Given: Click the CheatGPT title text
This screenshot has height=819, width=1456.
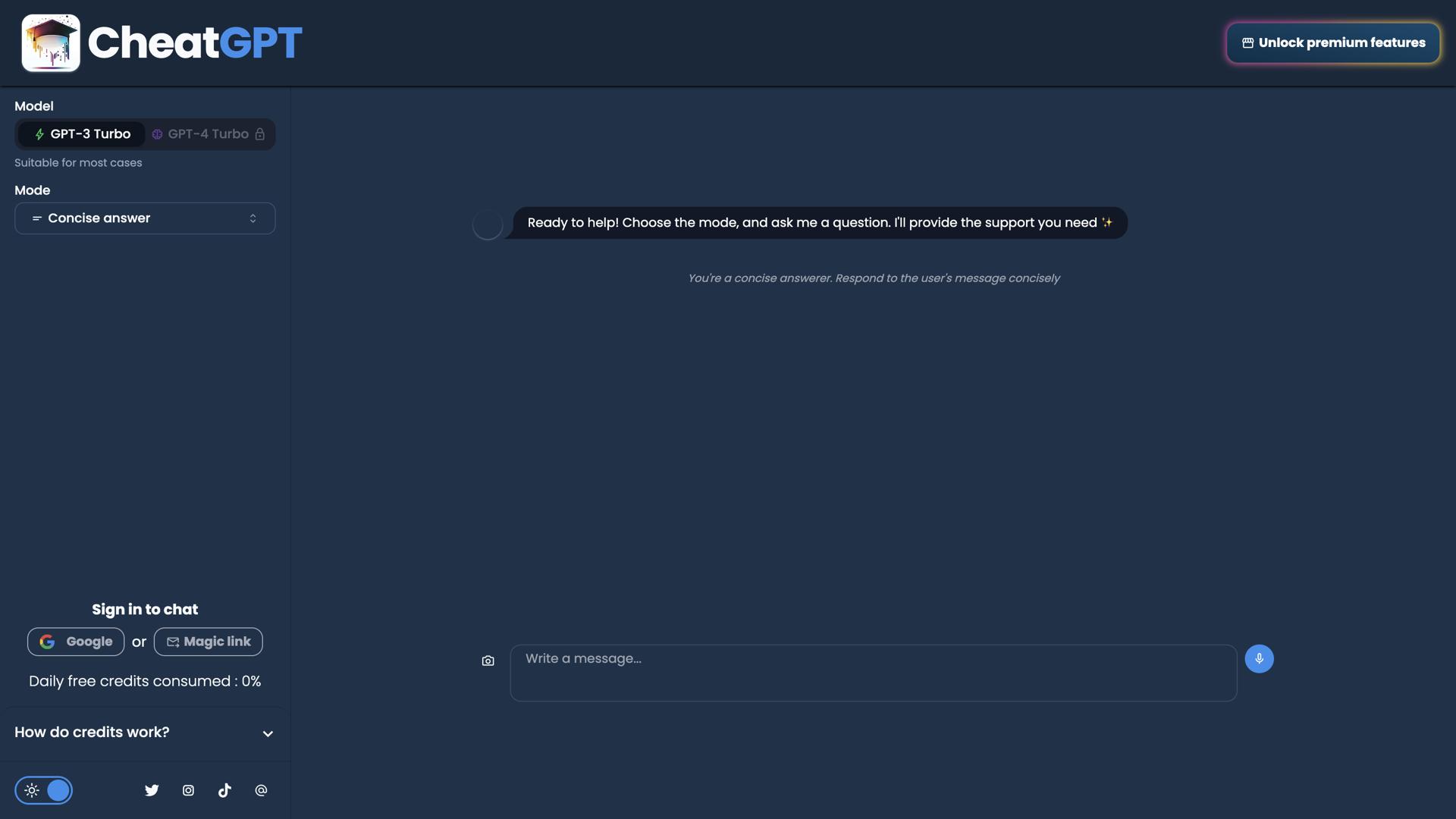Looking at the screenshot, I should tap(195, 42).
